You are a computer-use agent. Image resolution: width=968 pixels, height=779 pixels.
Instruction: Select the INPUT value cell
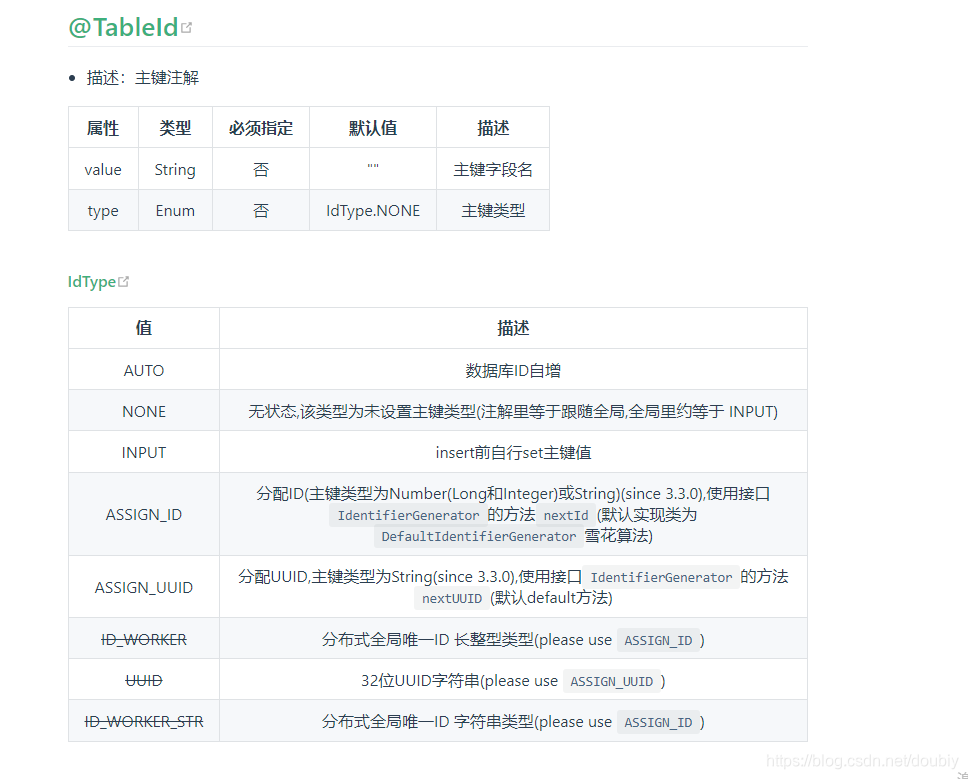click(x=143, y=451)
